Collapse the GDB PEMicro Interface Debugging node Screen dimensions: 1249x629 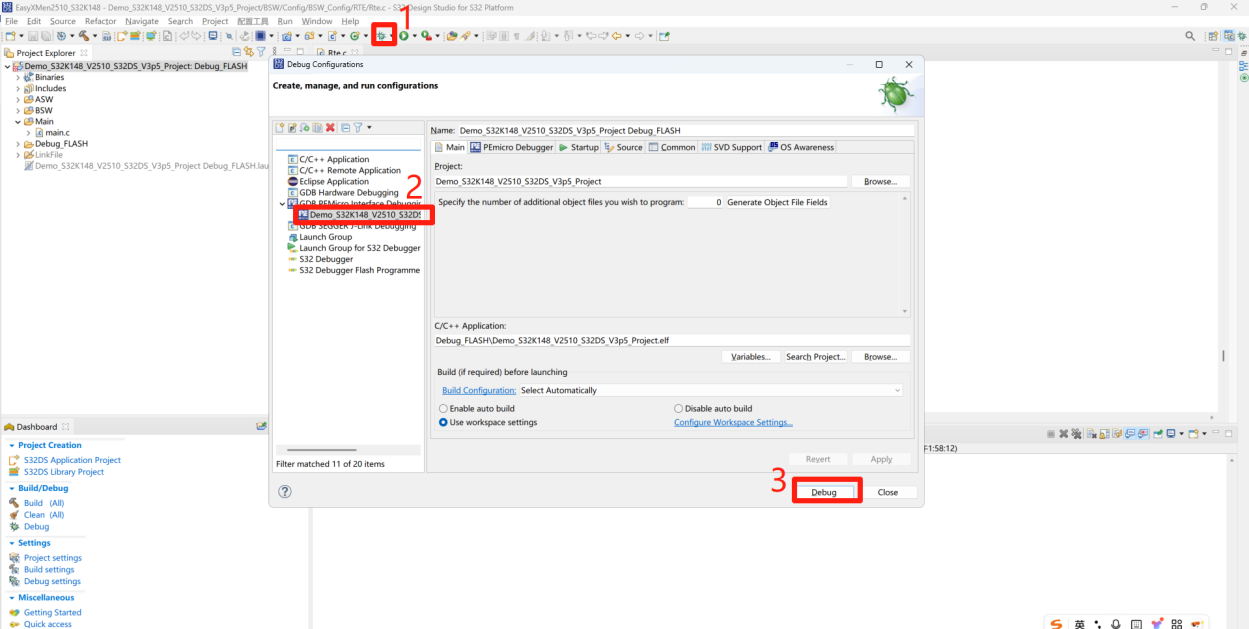(x=281, y=204)
